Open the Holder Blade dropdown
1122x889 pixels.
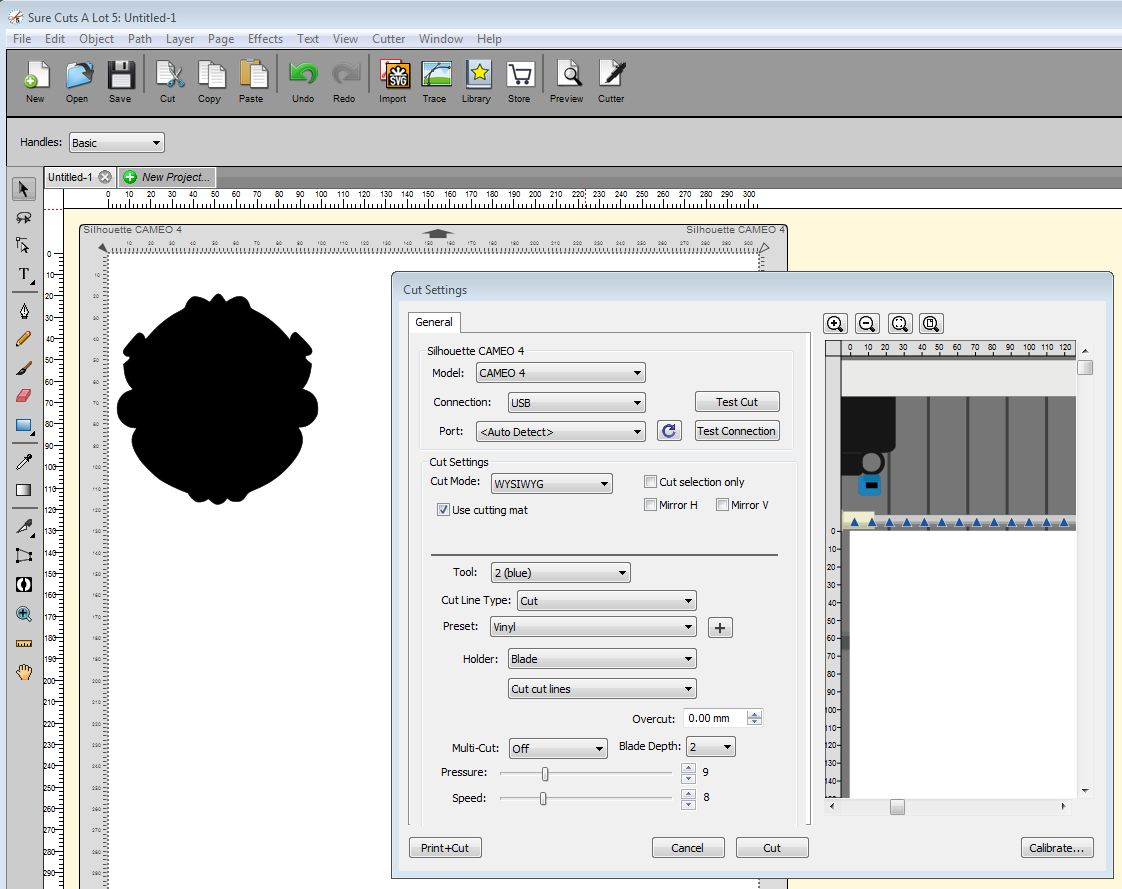(602, 659)
